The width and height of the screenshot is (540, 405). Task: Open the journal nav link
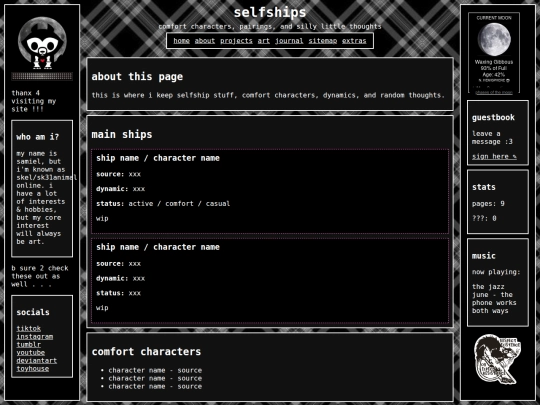[x=289, y=41]
